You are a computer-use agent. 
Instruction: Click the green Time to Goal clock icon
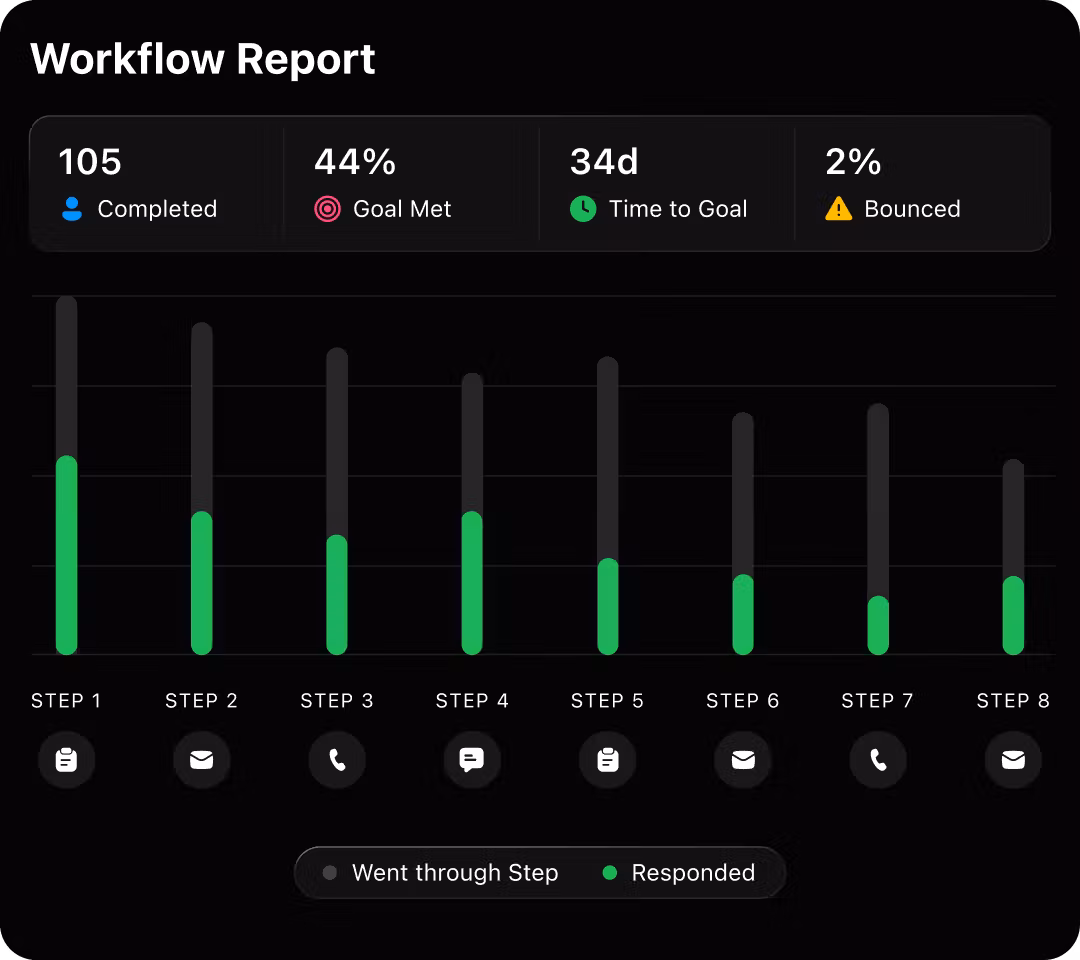point(583,209)
